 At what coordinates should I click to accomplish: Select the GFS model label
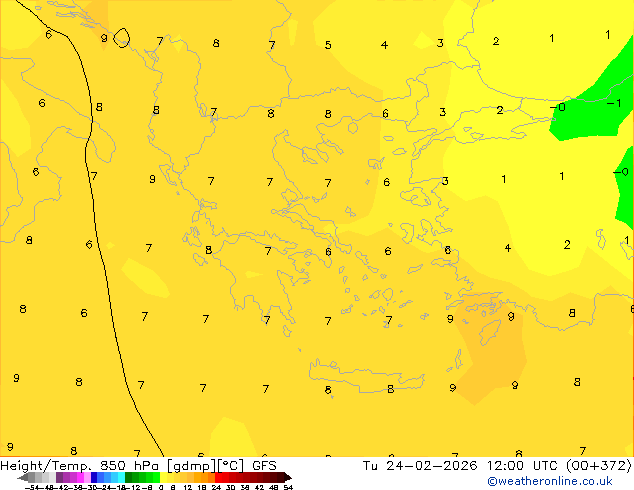pyautogui.click(x=264, y=465)
